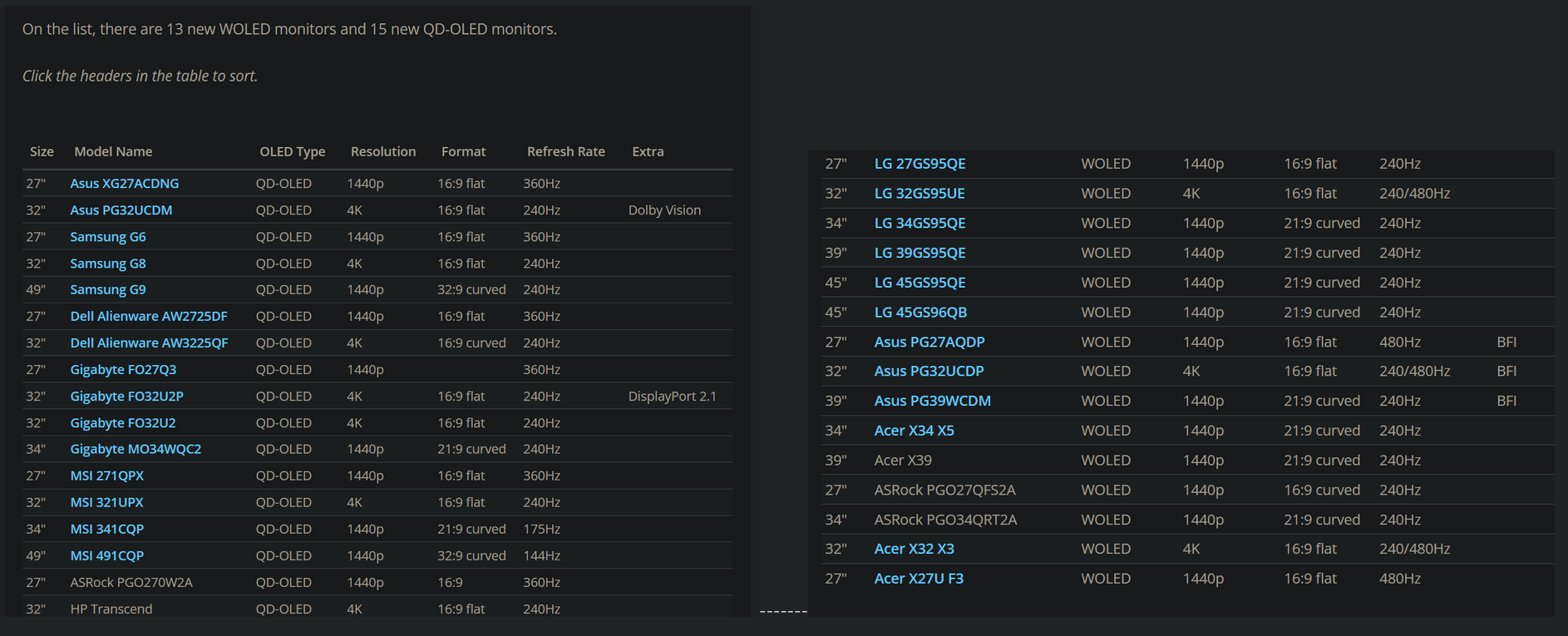1568x636 pixels.
Task: Select 49" size in MSI 491CQP row
Action: coord(36,555)
